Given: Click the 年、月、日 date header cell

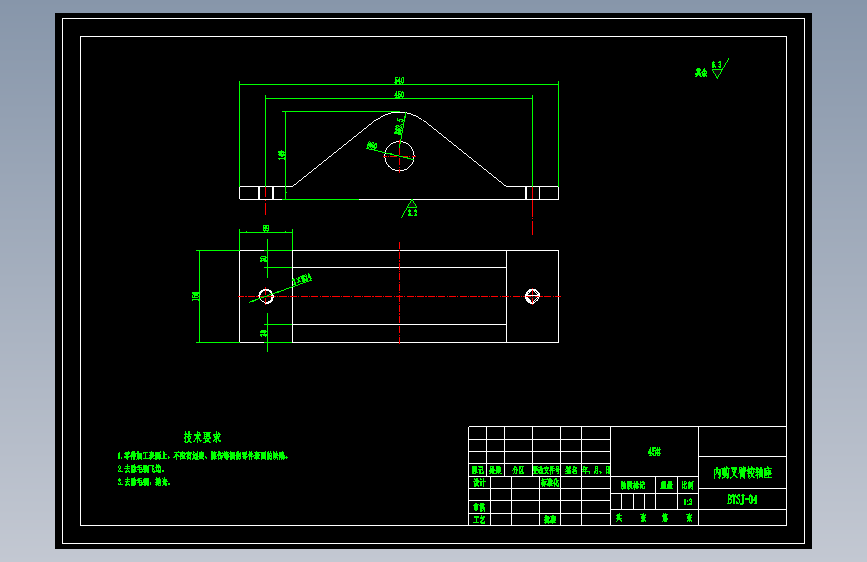Looking at the screenshot, I should coord(596,470).
